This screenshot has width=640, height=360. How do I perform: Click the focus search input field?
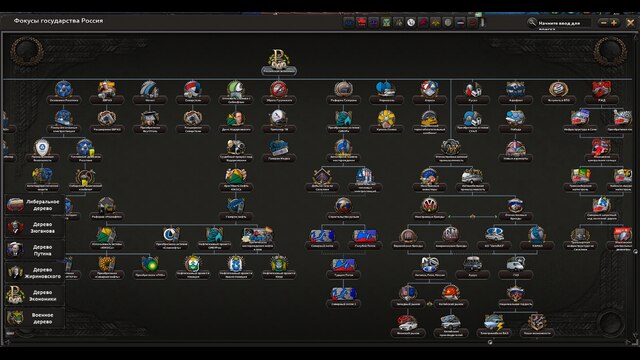point(564,23)
